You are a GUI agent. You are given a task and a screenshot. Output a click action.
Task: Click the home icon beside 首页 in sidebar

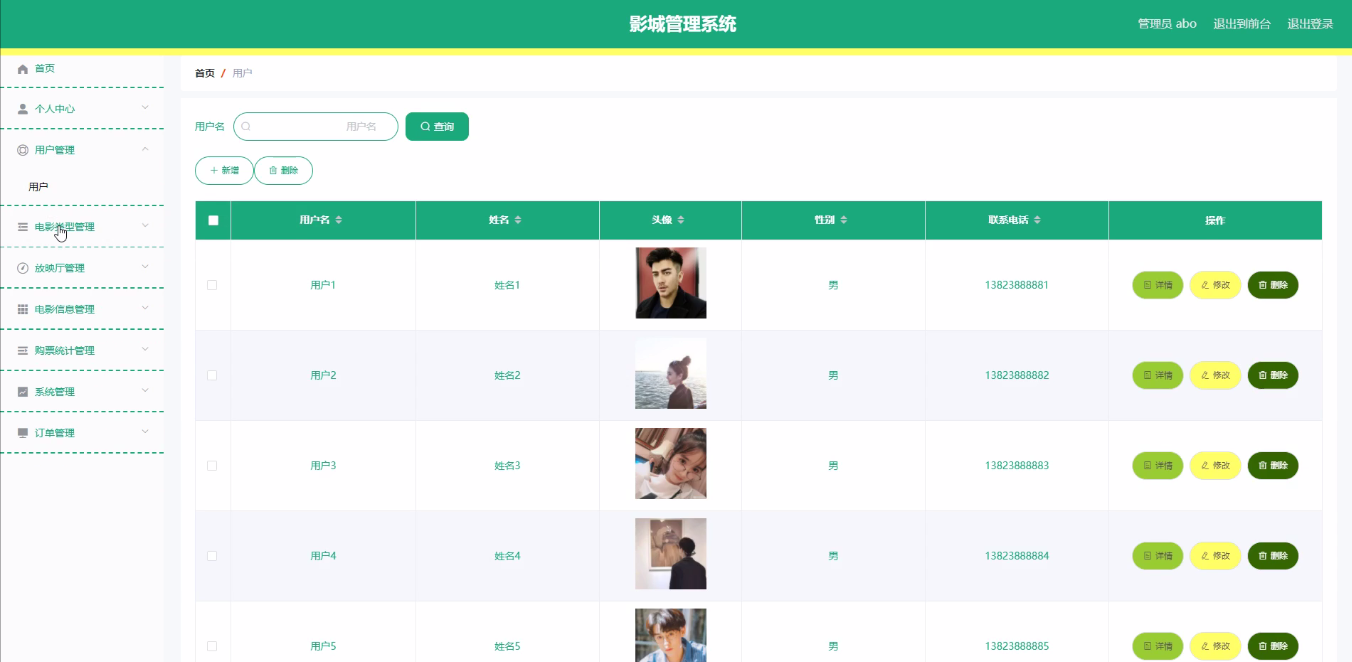23,69
